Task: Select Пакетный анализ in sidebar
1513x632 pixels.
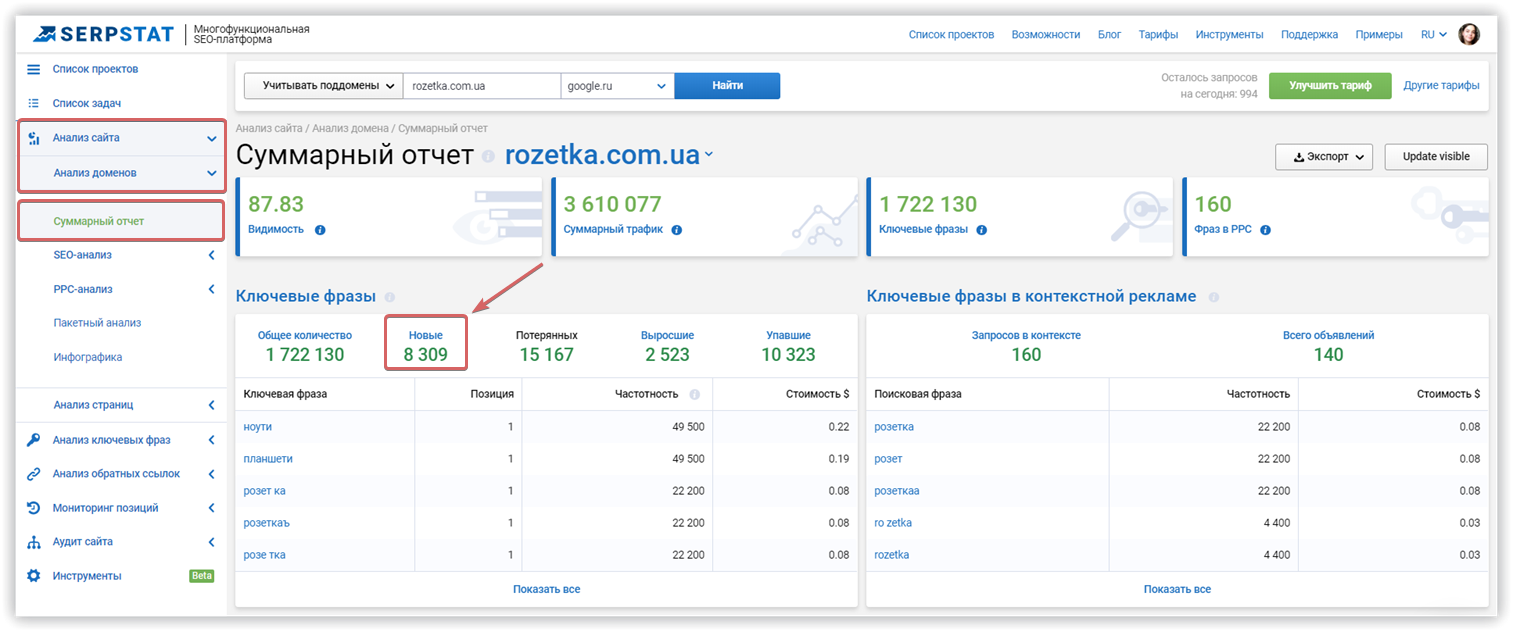Action: pos(97,323)
